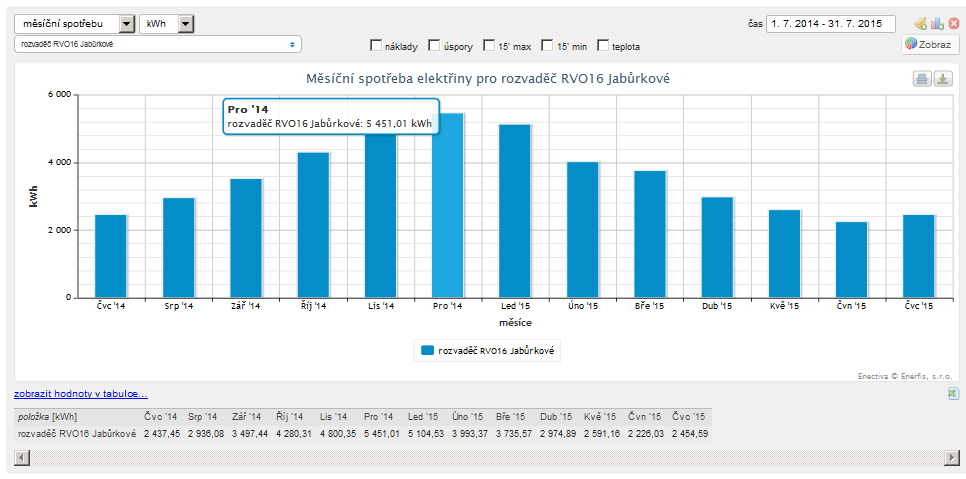Toggle the úspory checkbox
Screen dimensions: 966x479
(x=434, y=45)
